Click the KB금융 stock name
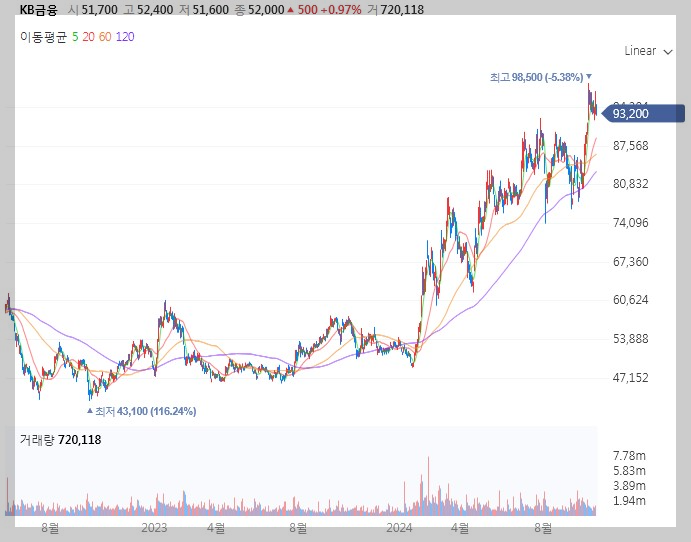 39,9
